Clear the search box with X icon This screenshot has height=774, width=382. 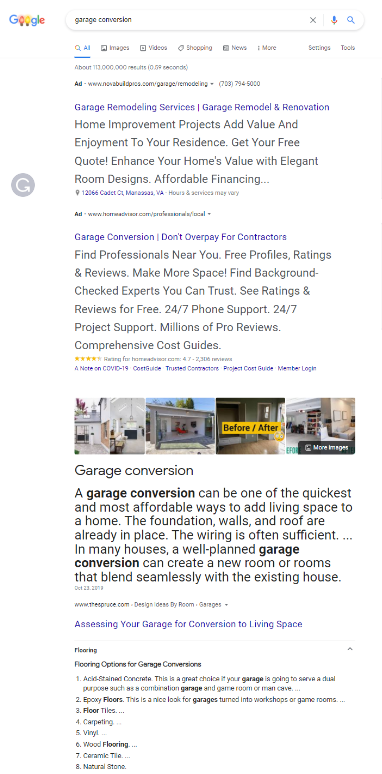point(313,20)
